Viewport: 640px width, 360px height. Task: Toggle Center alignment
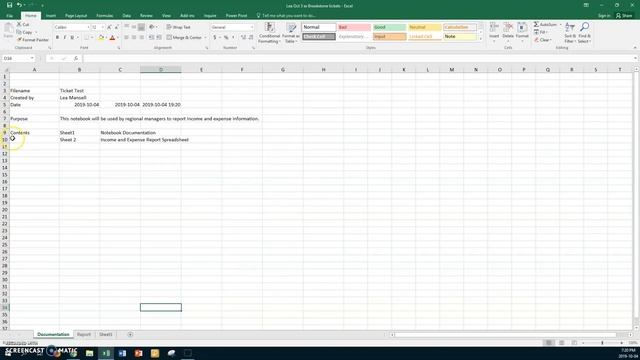pos(134,38)
